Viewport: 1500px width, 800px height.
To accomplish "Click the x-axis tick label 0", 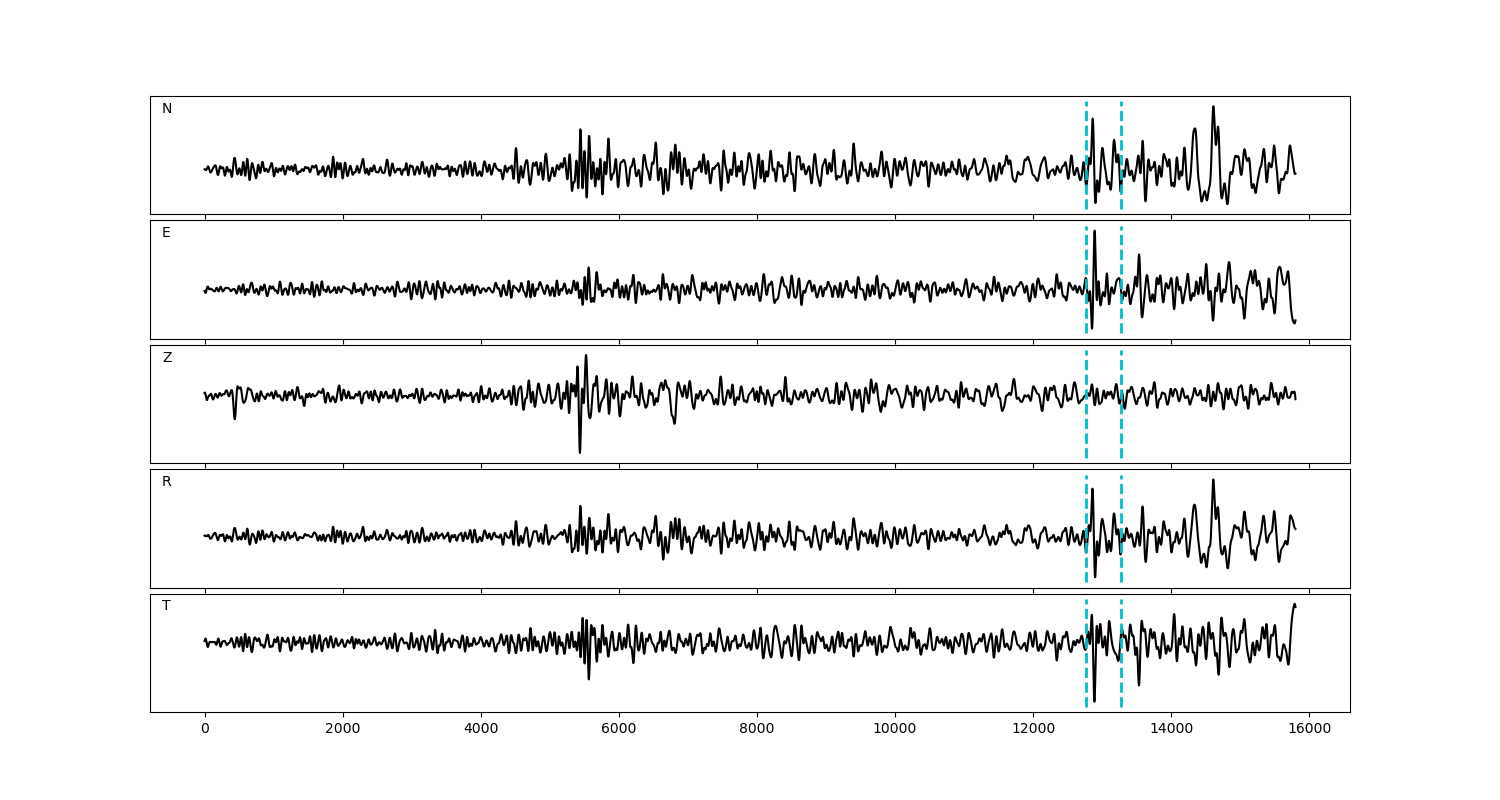I will 205,730.
